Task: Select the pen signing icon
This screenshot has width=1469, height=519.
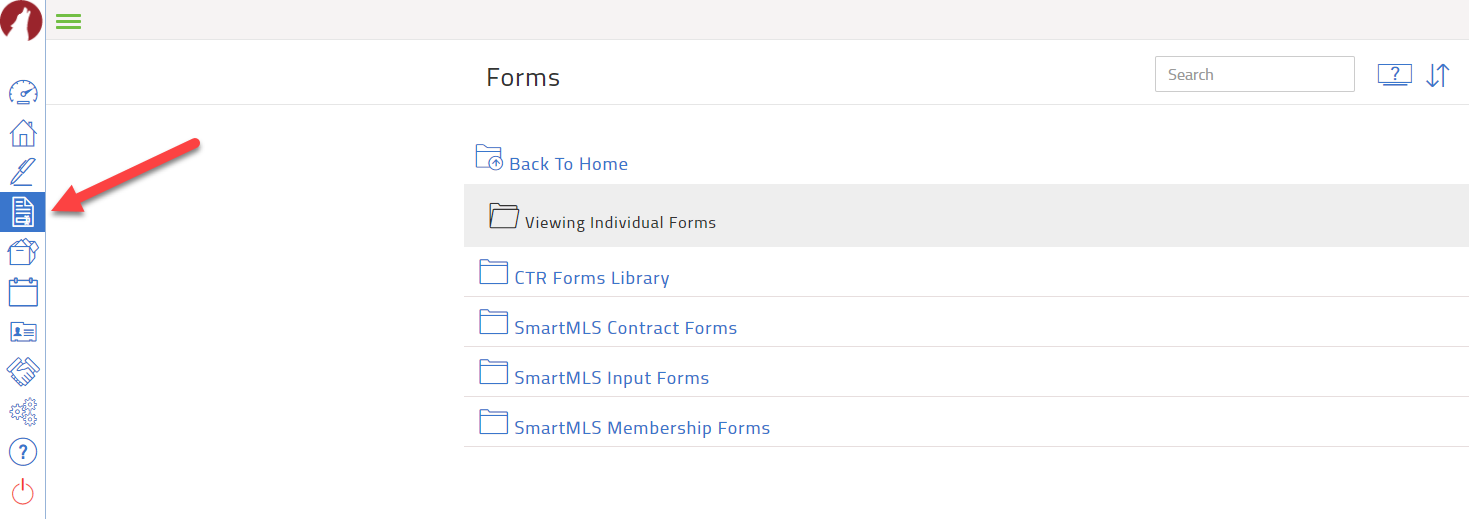Action: [x=23, y=171]
